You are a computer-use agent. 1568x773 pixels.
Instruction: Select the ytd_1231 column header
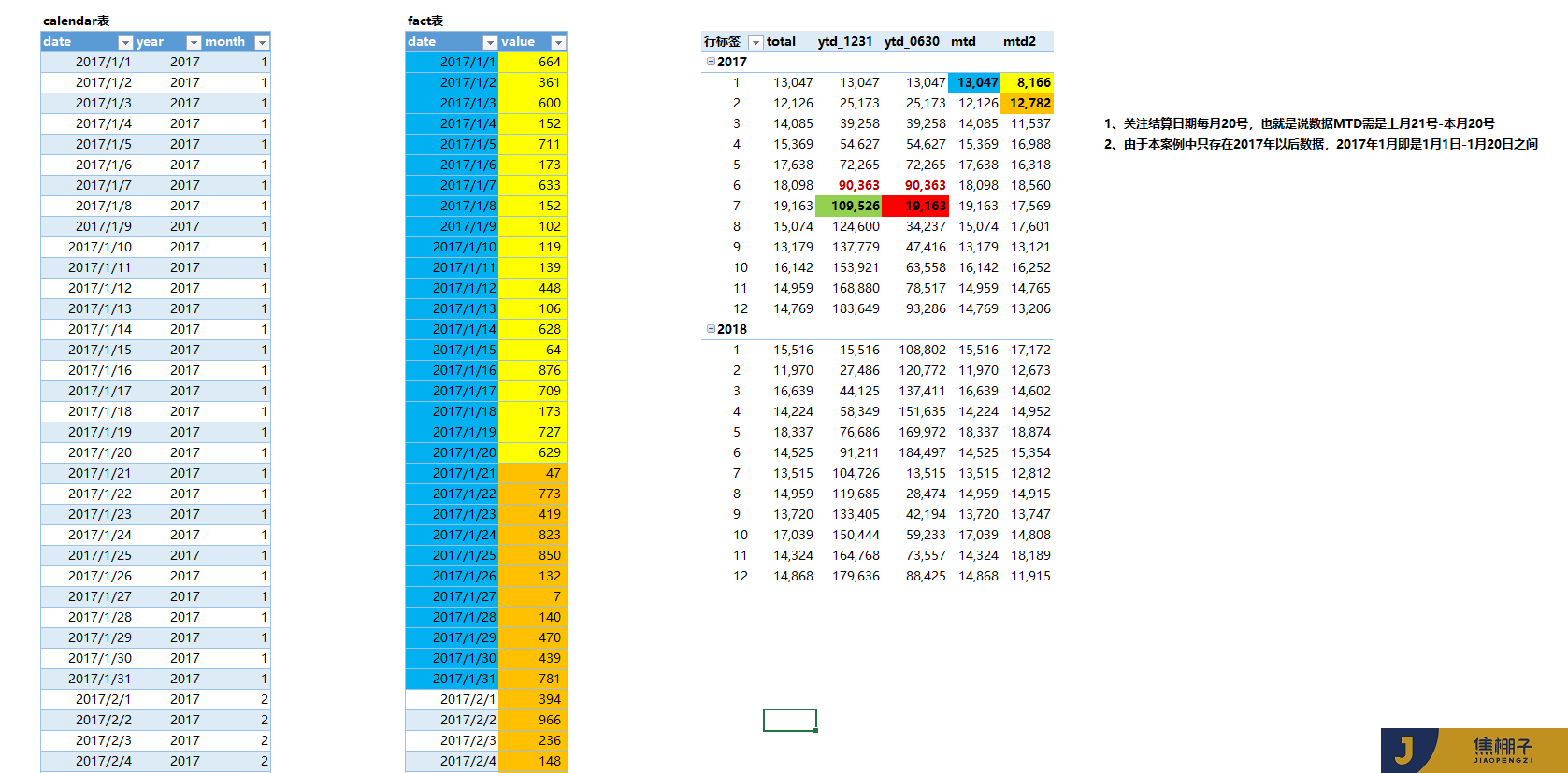[845, 41]
